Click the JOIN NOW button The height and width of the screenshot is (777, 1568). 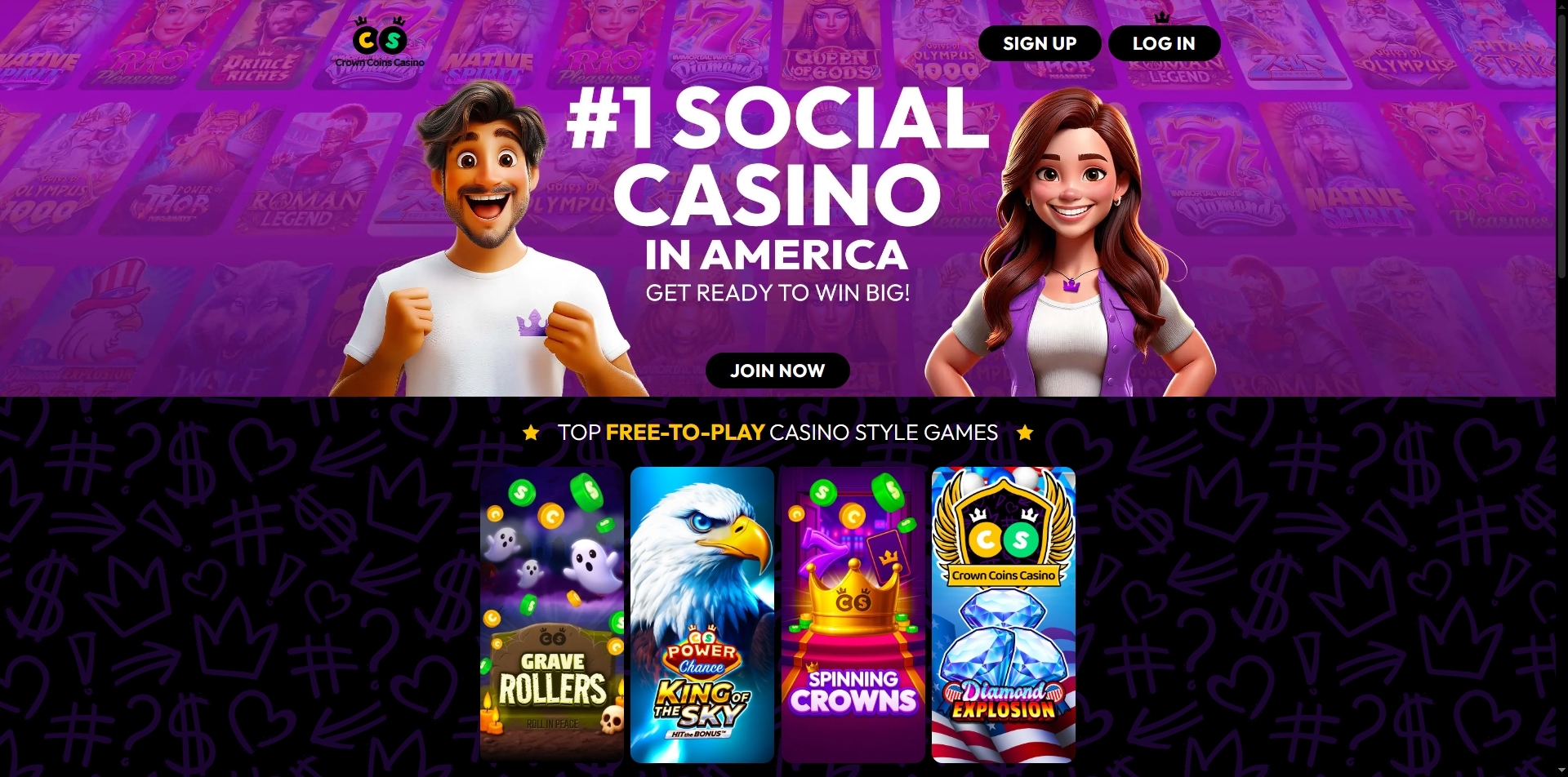[777, 371]
